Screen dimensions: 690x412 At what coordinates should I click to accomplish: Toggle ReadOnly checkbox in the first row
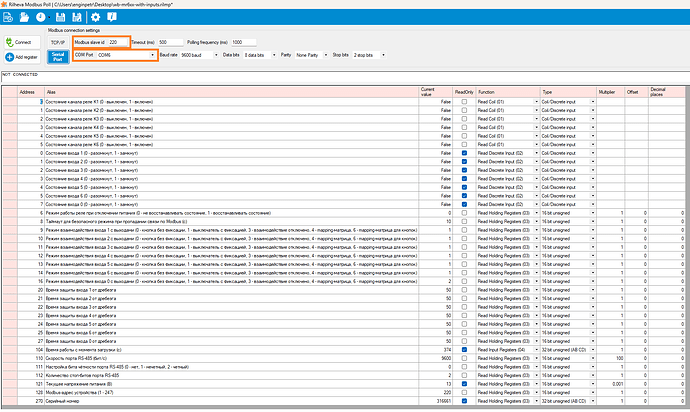[465, 102]
